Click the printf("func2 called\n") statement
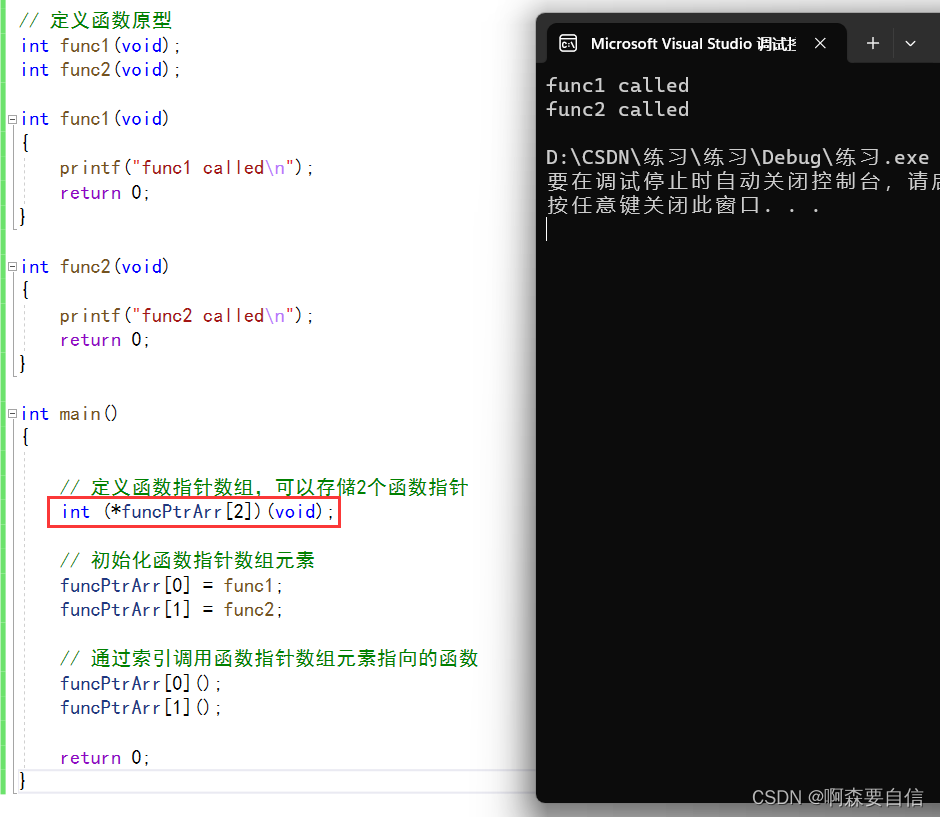This screenshot has width=940, height=817. [x=186, y=315]
